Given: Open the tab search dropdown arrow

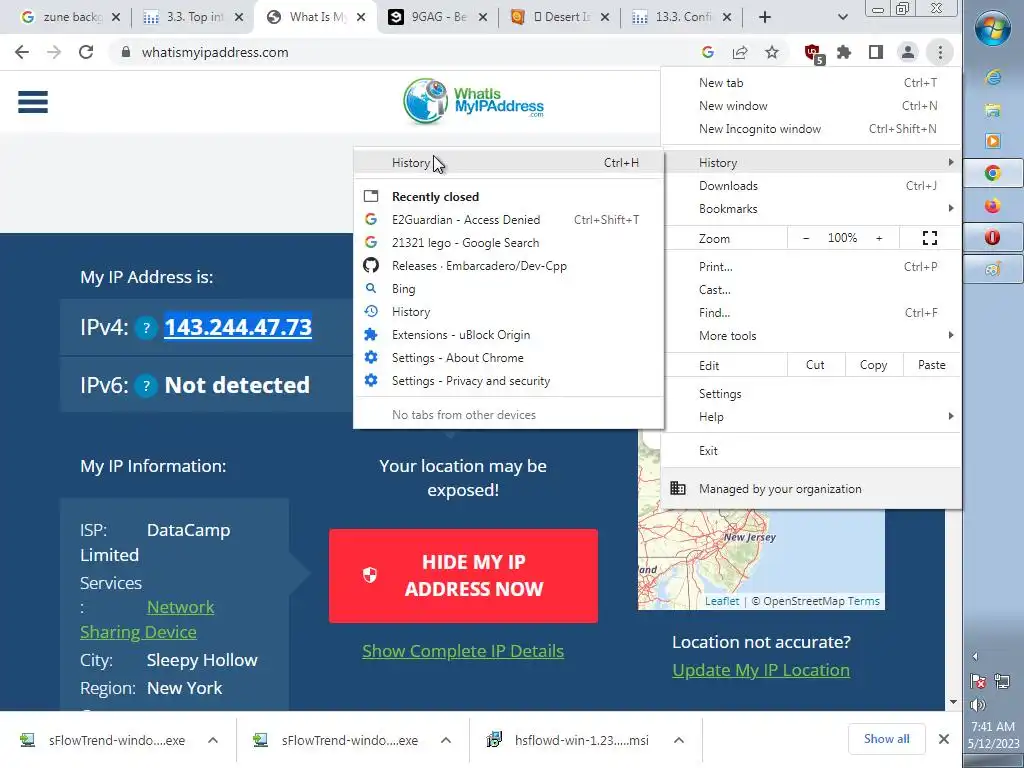Looking at the screenshot, I should [842, 17].
